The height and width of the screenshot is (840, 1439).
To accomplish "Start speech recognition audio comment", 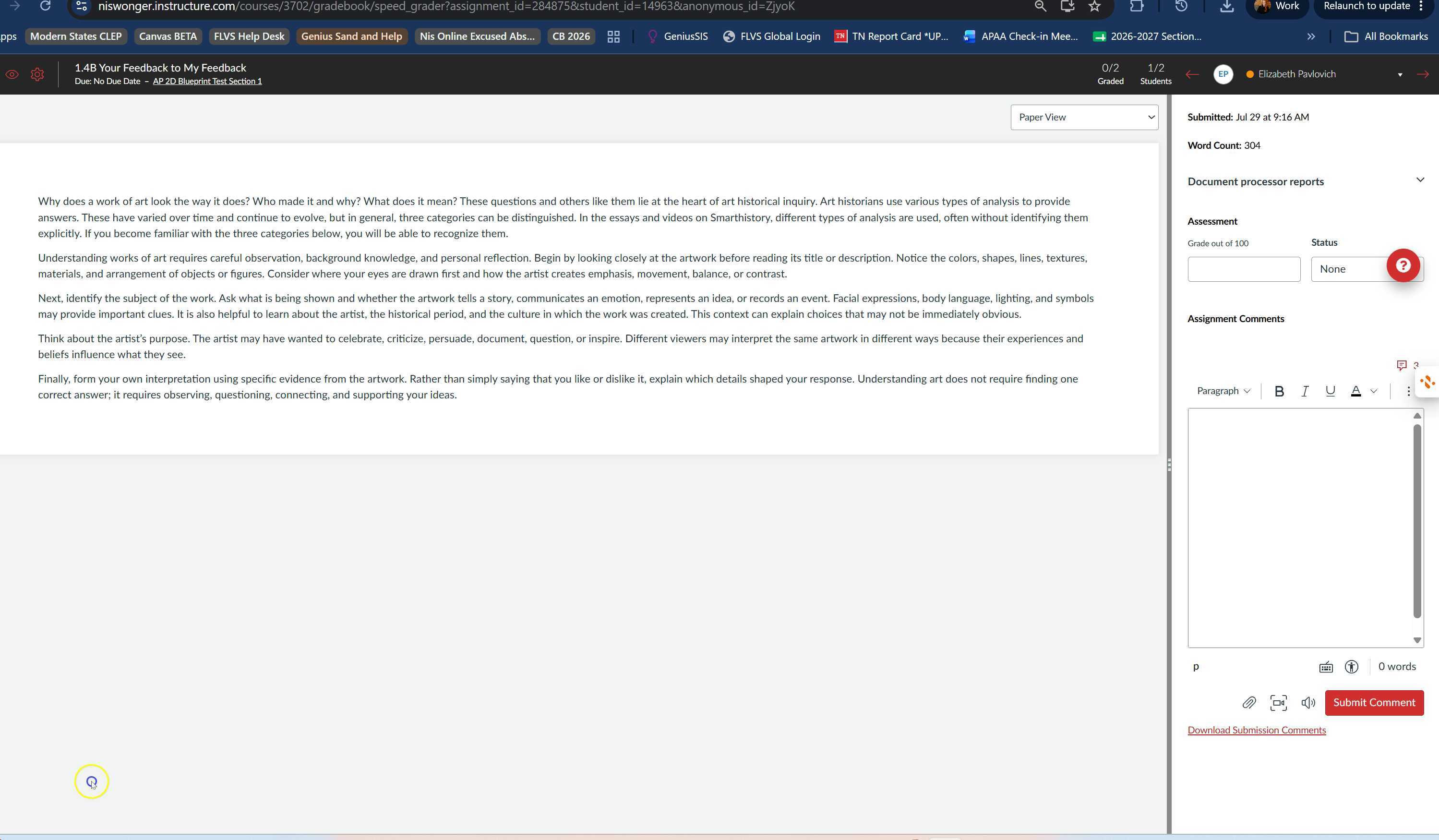I will click(1307, 703).
